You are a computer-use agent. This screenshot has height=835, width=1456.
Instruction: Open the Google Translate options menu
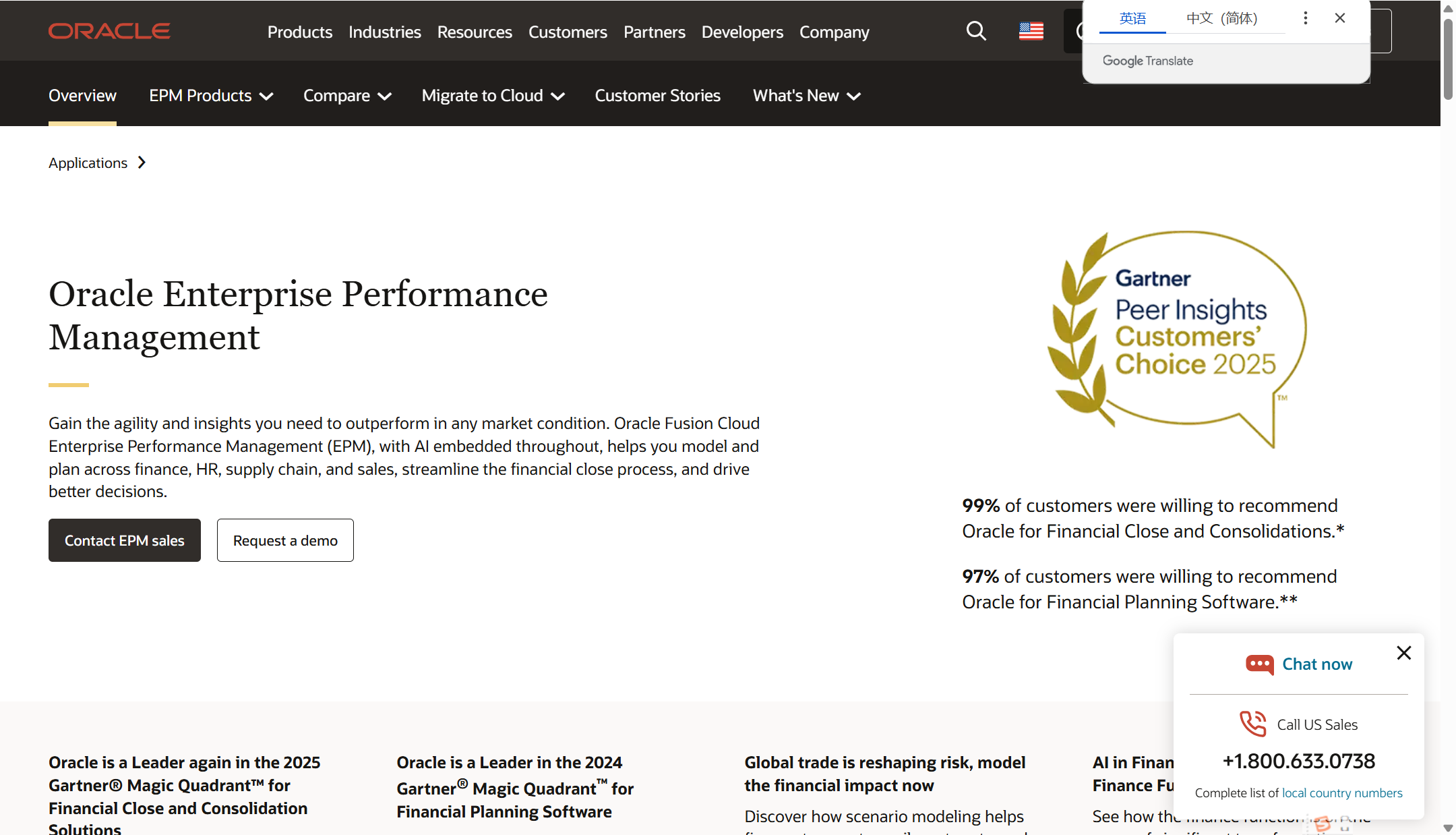coord(1305,18)
